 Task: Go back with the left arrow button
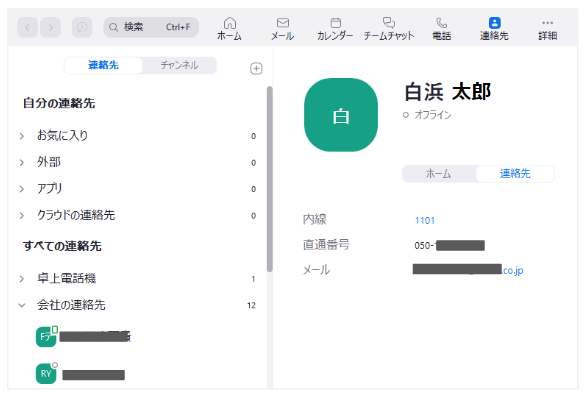27,27
